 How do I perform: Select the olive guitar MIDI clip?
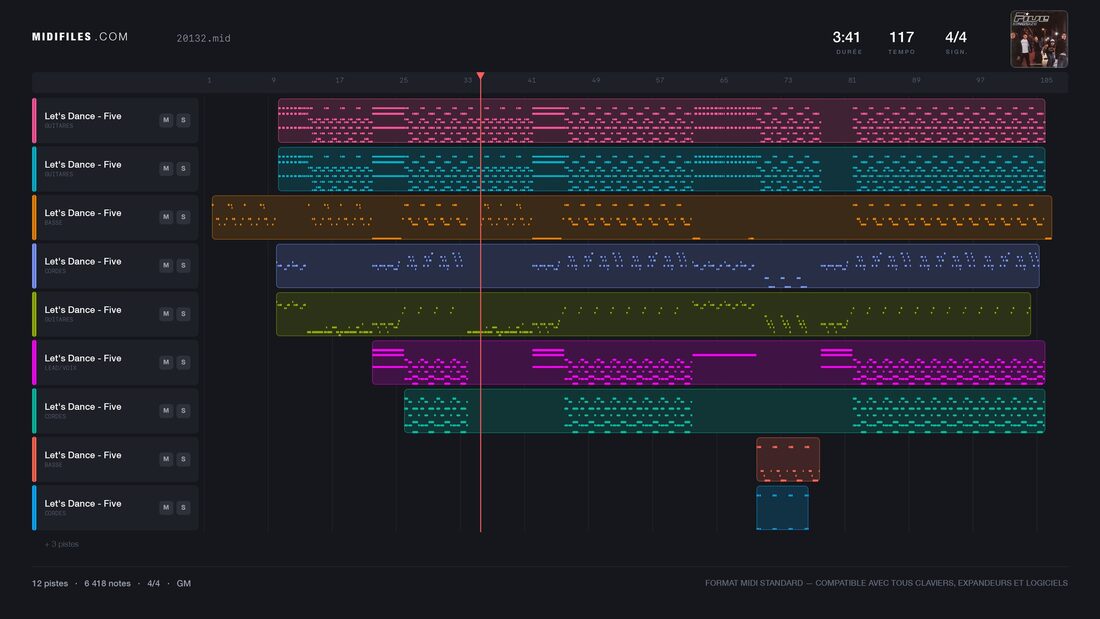[x=653, y=314]
